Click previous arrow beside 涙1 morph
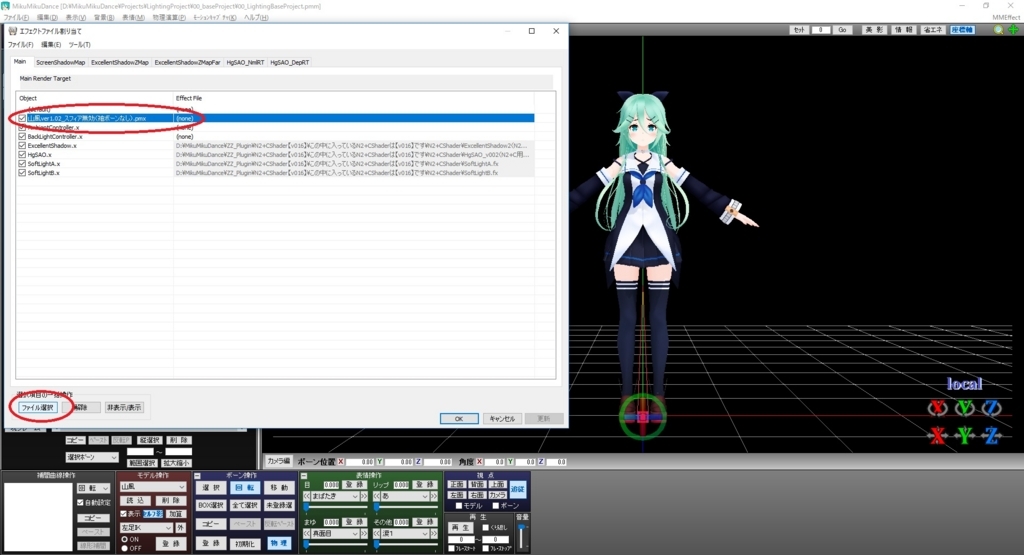This screenshot has height=555, width=1024. point(377,534)
